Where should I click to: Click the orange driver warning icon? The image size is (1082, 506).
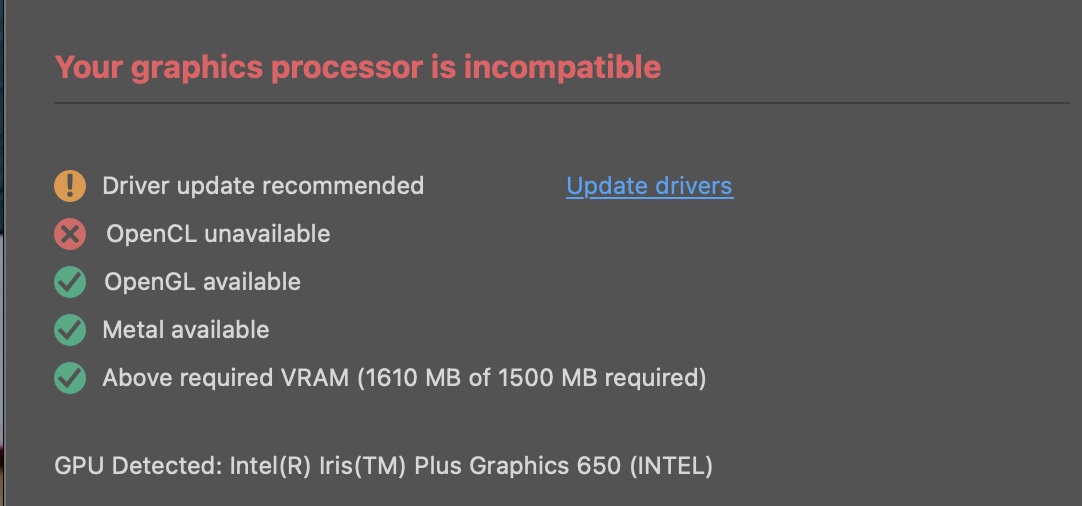(x=70, y=186)
